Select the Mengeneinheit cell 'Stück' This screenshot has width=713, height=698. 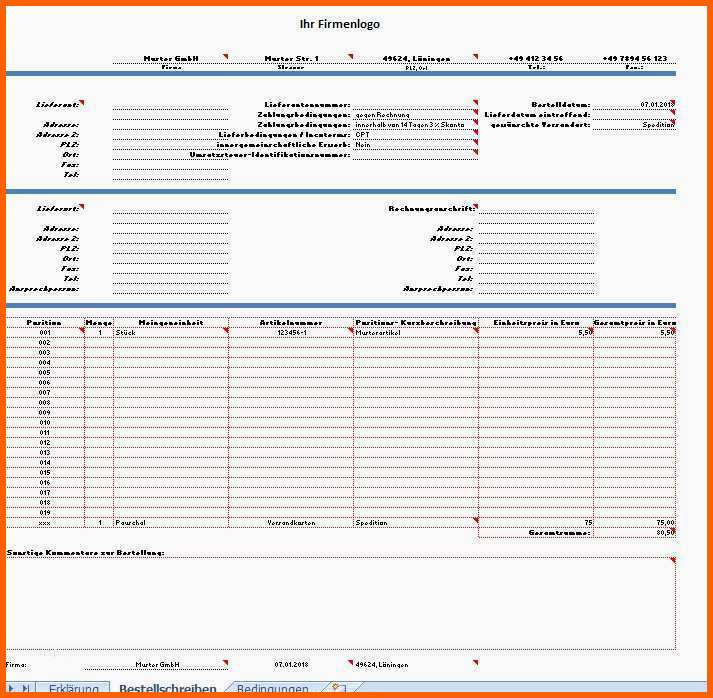(171, 332)
